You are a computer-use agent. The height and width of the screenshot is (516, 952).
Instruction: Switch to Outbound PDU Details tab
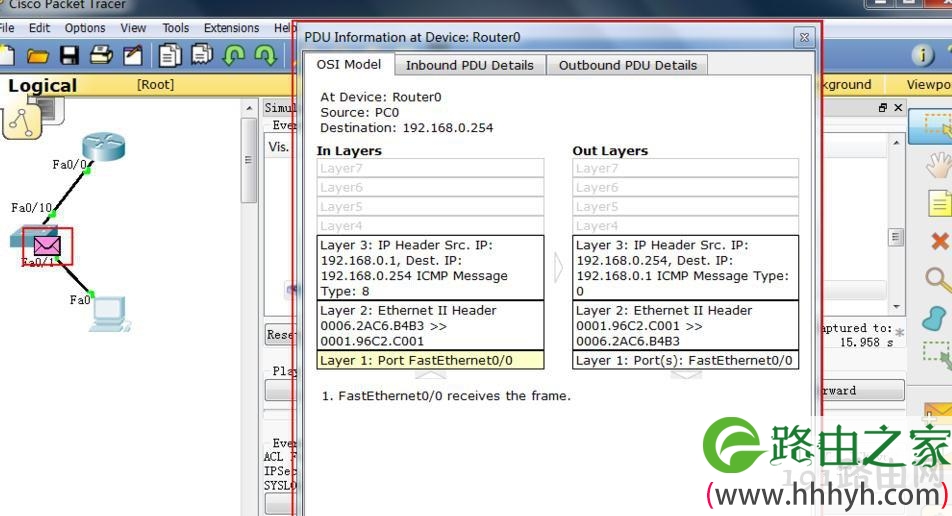627,65
